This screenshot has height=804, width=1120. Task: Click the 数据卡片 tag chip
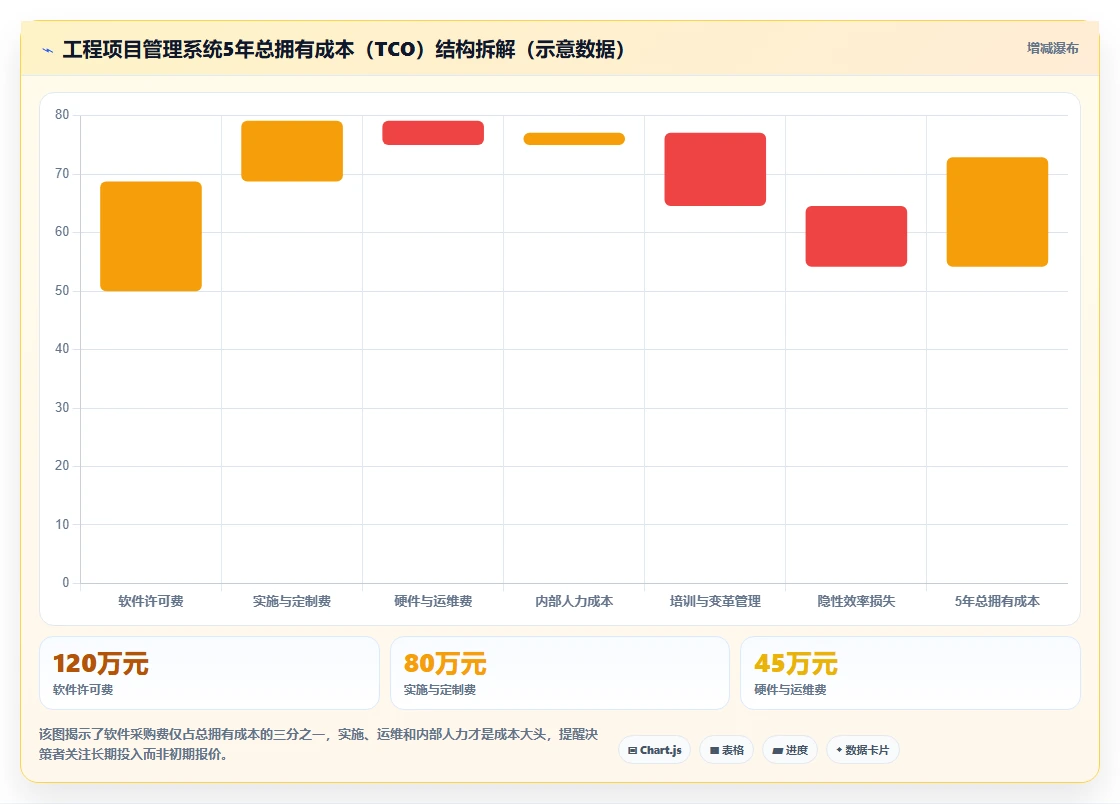[x=863, y=750]
